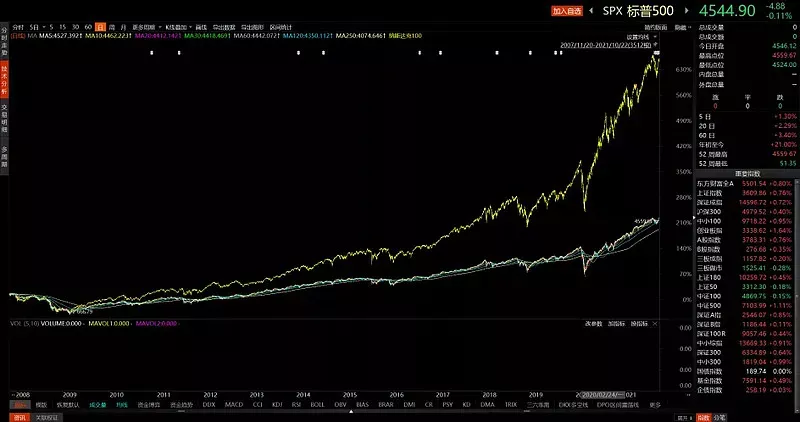This screenshot has height=422, width=800.
Task: Toggle the 隐藏 side panel option
Action: 682,25
